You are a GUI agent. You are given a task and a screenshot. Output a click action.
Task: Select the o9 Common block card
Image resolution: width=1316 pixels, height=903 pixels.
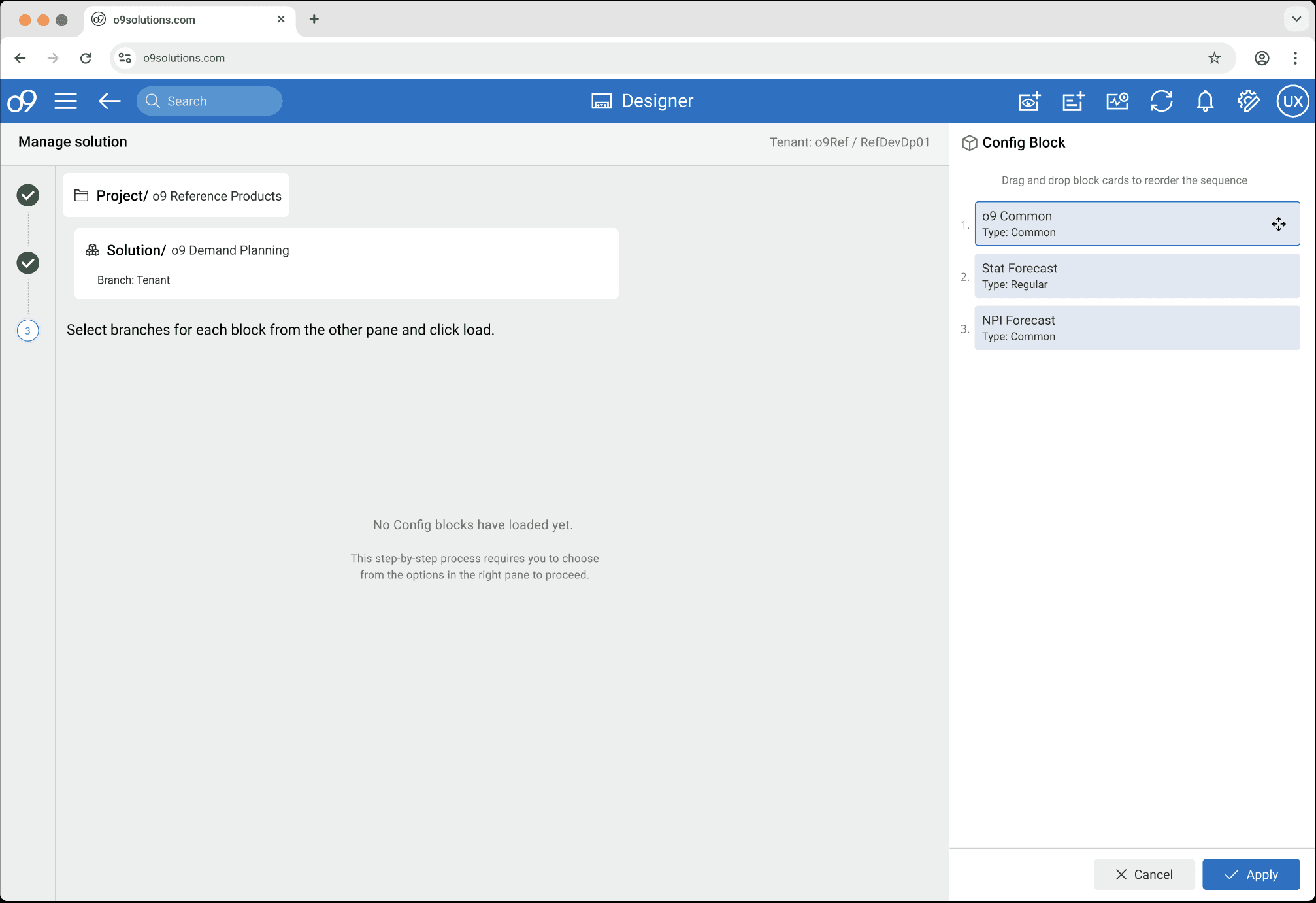pos(1137,223)
